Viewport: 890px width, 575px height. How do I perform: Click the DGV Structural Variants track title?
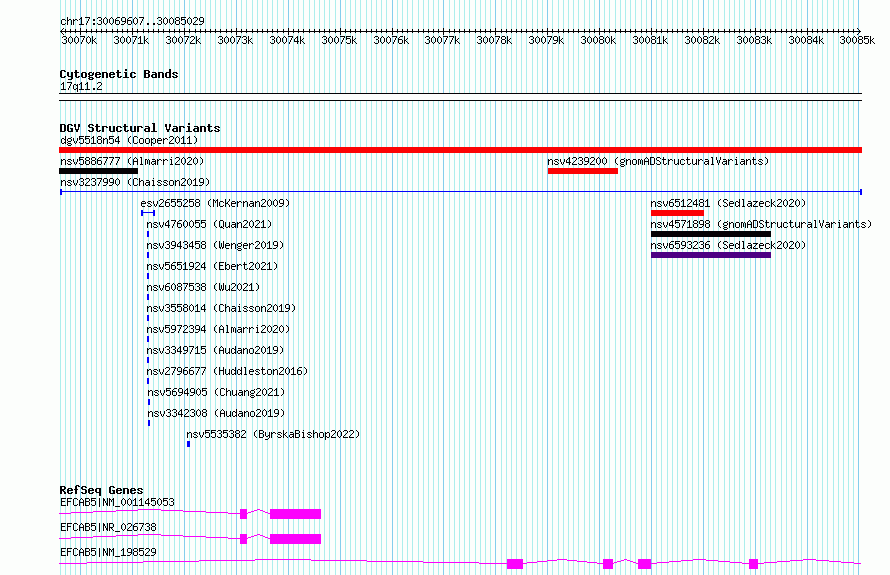(140, 128)
